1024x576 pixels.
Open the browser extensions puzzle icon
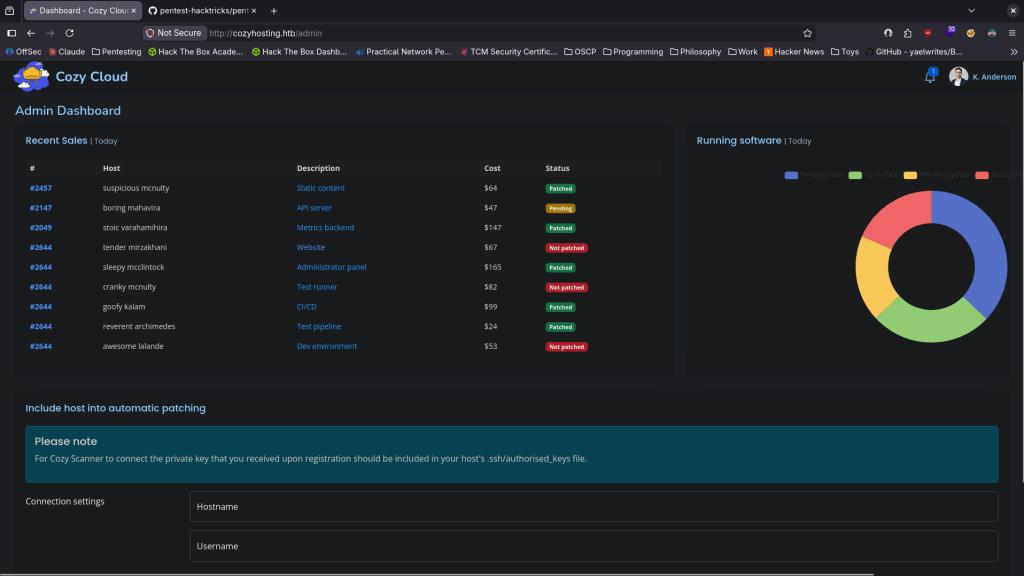click(x=907, y=33)
